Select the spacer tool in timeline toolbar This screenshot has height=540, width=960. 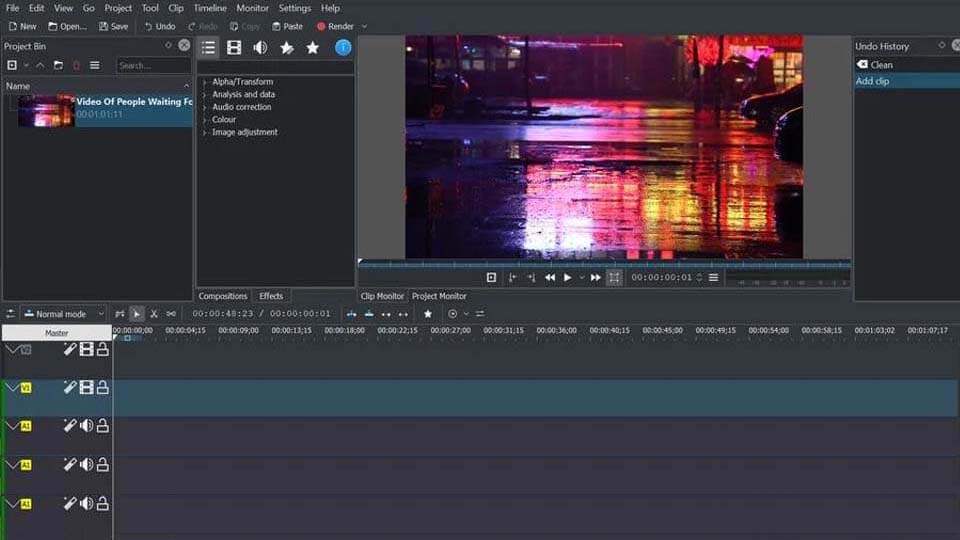click(x=171, y=313)
